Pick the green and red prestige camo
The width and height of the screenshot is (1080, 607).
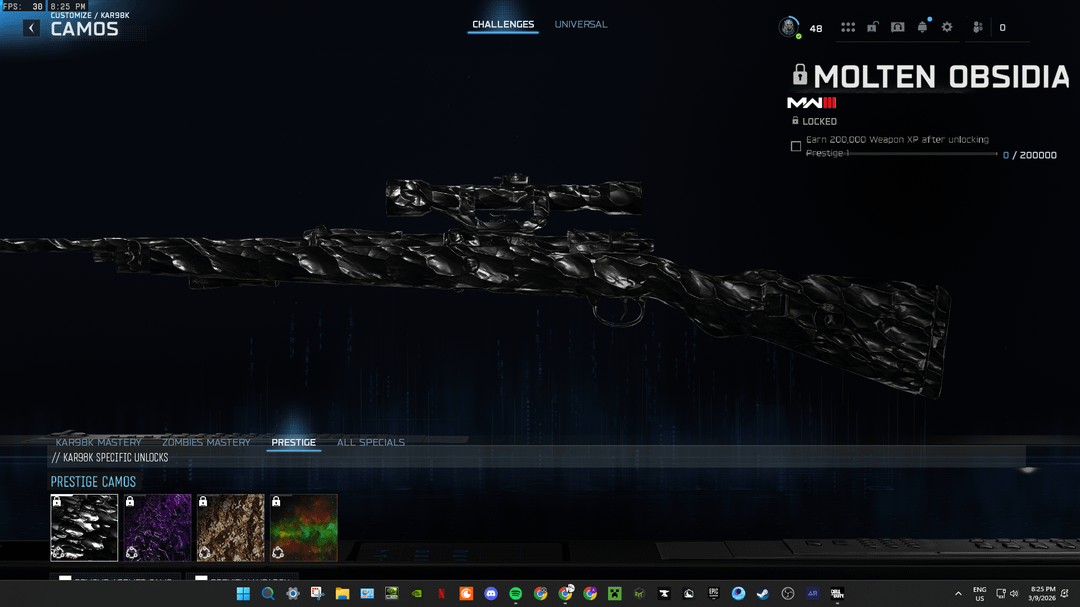pyautogui.click(x=303, y=527)
